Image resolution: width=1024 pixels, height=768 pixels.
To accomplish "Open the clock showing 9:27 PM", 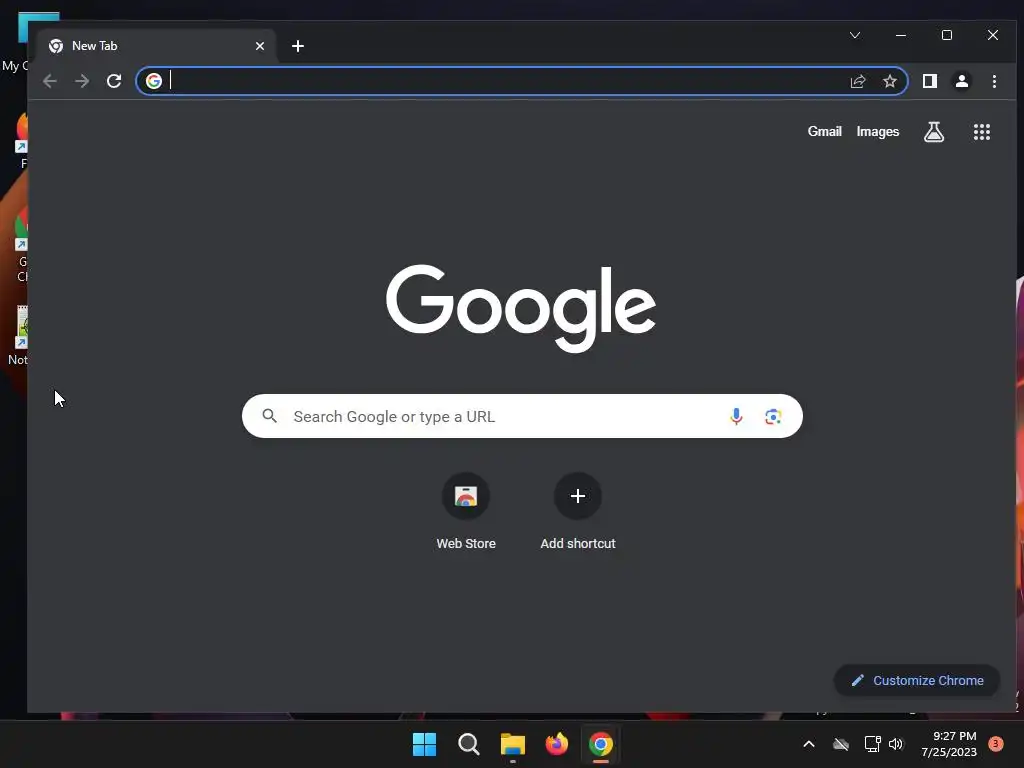I will click(949, 744).
